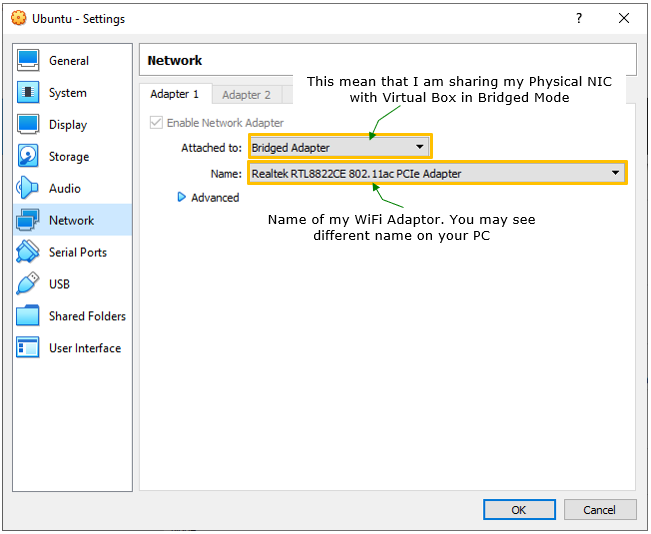Screen dimensions: 651x534
Task: Select the Storage disk icon
Action: click(x=28, y=156)
